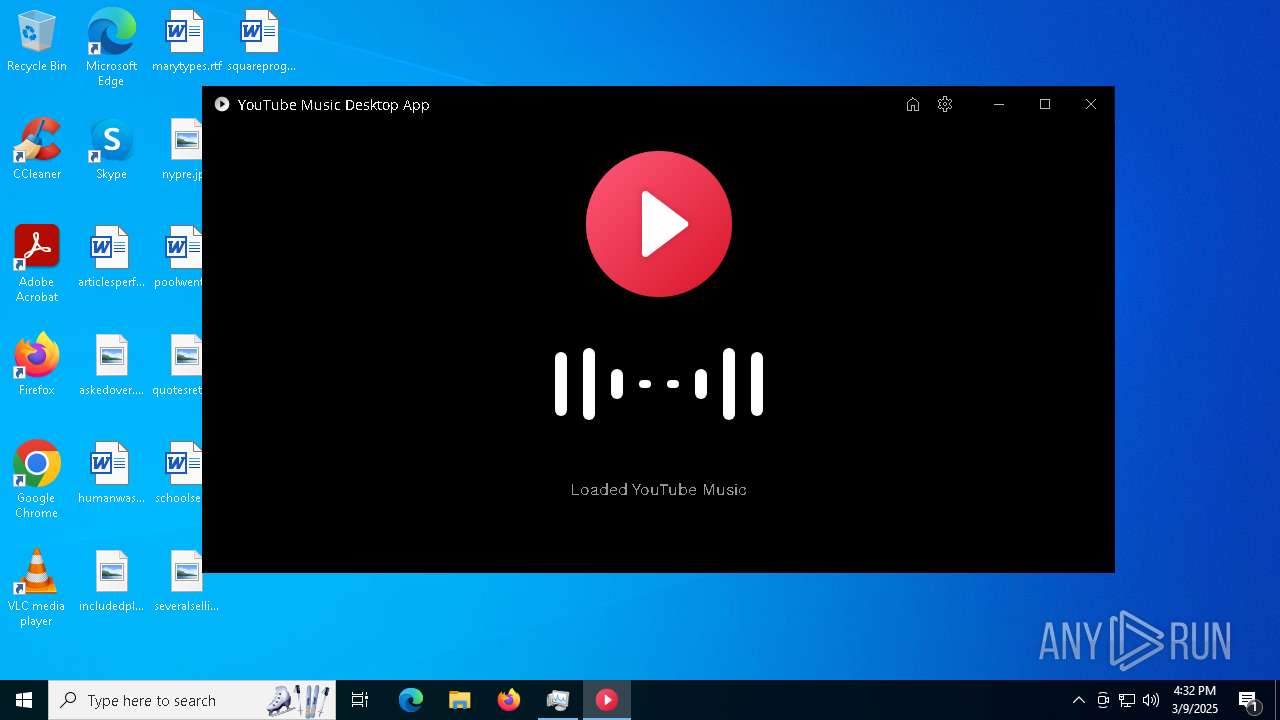1280x720 pixels.
Task: Select the includedpl... image file
Action: click(x=111, y=582)
